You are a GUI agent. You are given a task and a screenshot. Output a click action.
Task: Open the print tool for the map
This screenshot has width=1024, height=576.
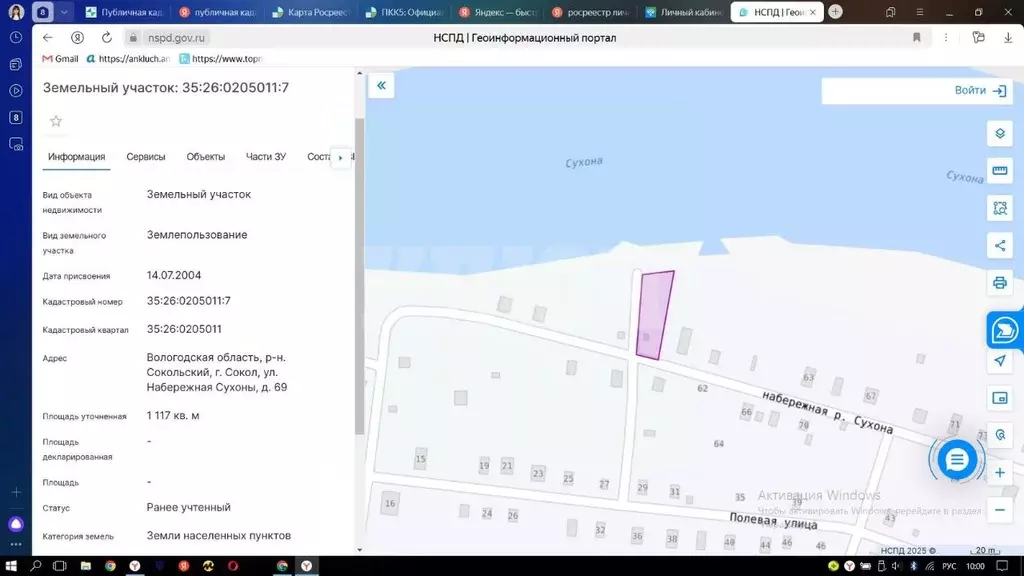(x=999, y=282)
